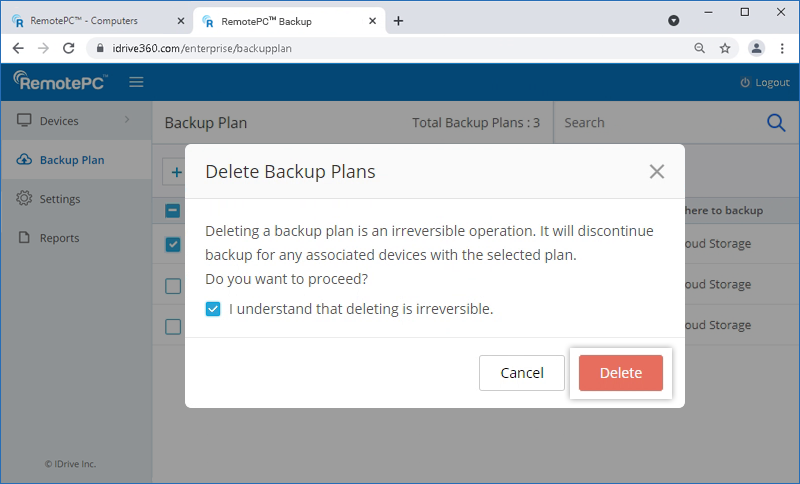The height and width of the screenshot is (484, 800).
Task: Expand the Devices chevron arrow
Action: coord(127,121)
